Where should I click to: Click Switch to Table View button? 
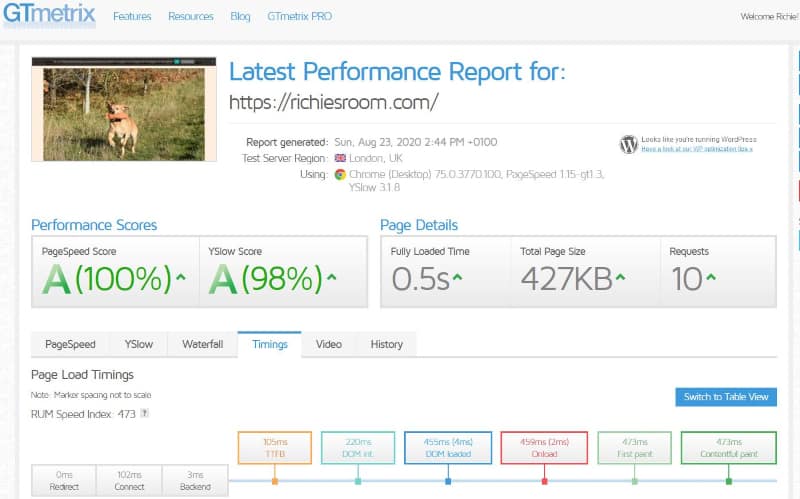726,397
